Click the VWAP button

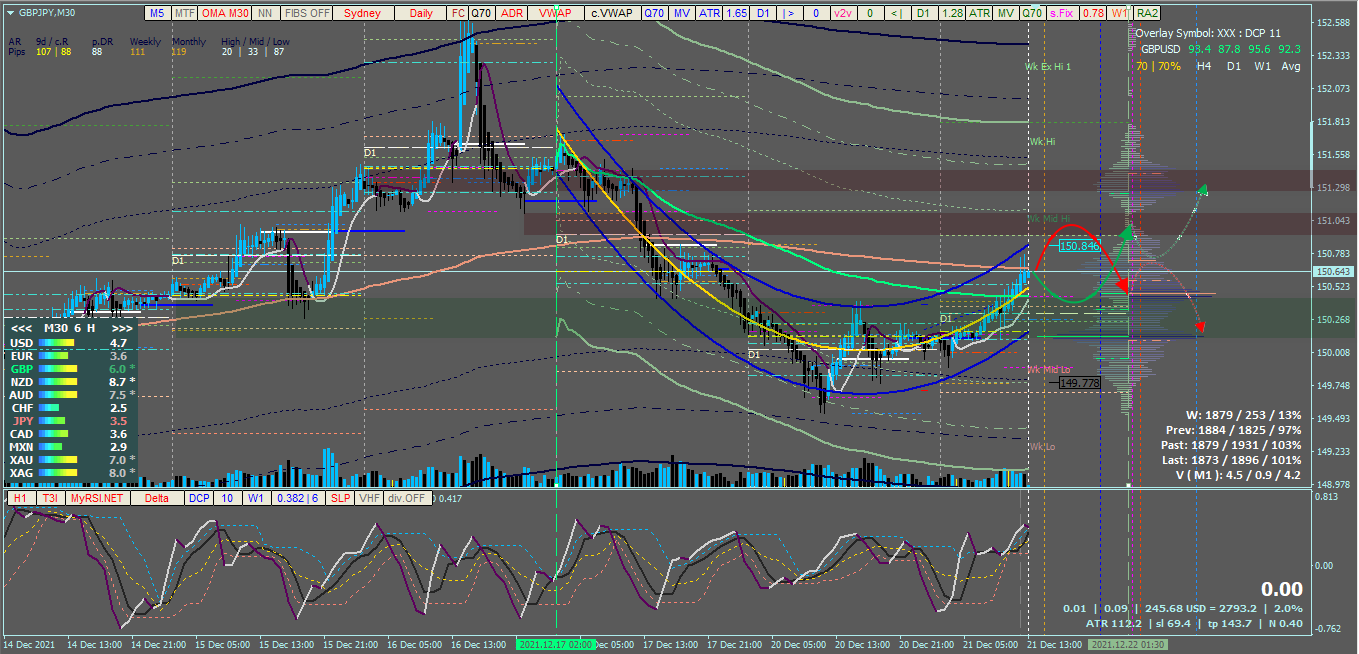[555, 13]
